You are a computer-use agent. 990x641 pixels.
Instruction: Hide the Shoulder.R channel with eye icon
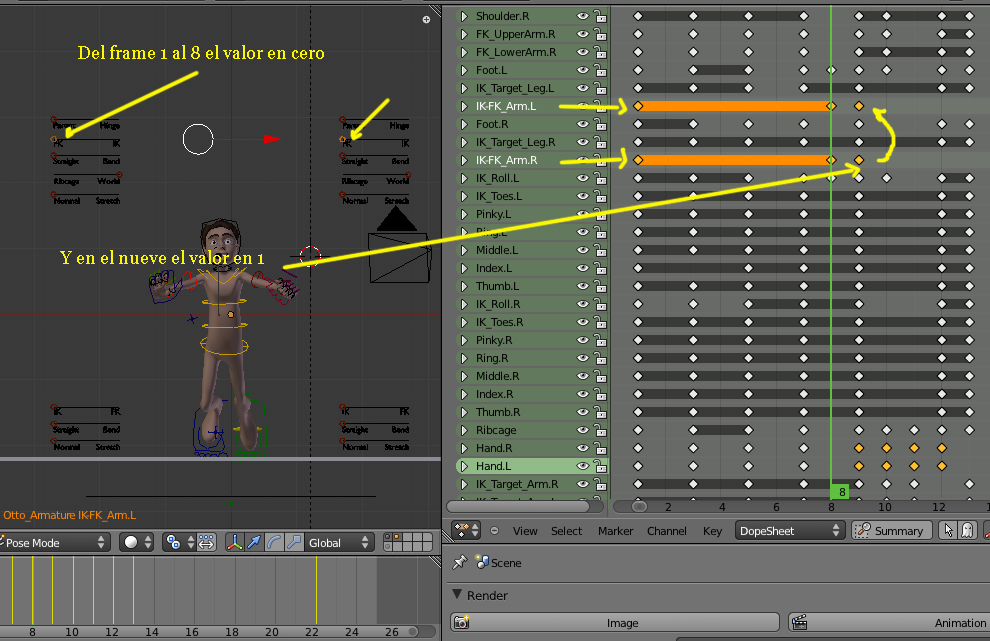(583, 16)
